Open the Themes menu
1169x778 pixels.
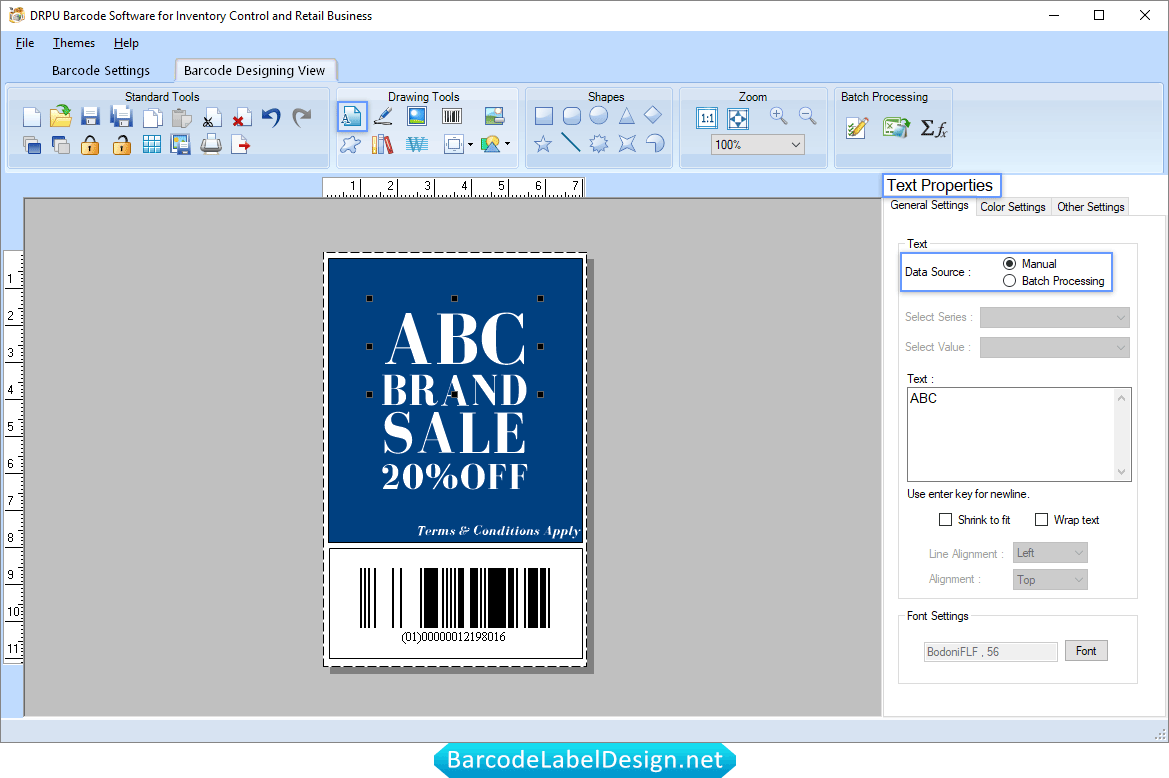click(74, 43)
